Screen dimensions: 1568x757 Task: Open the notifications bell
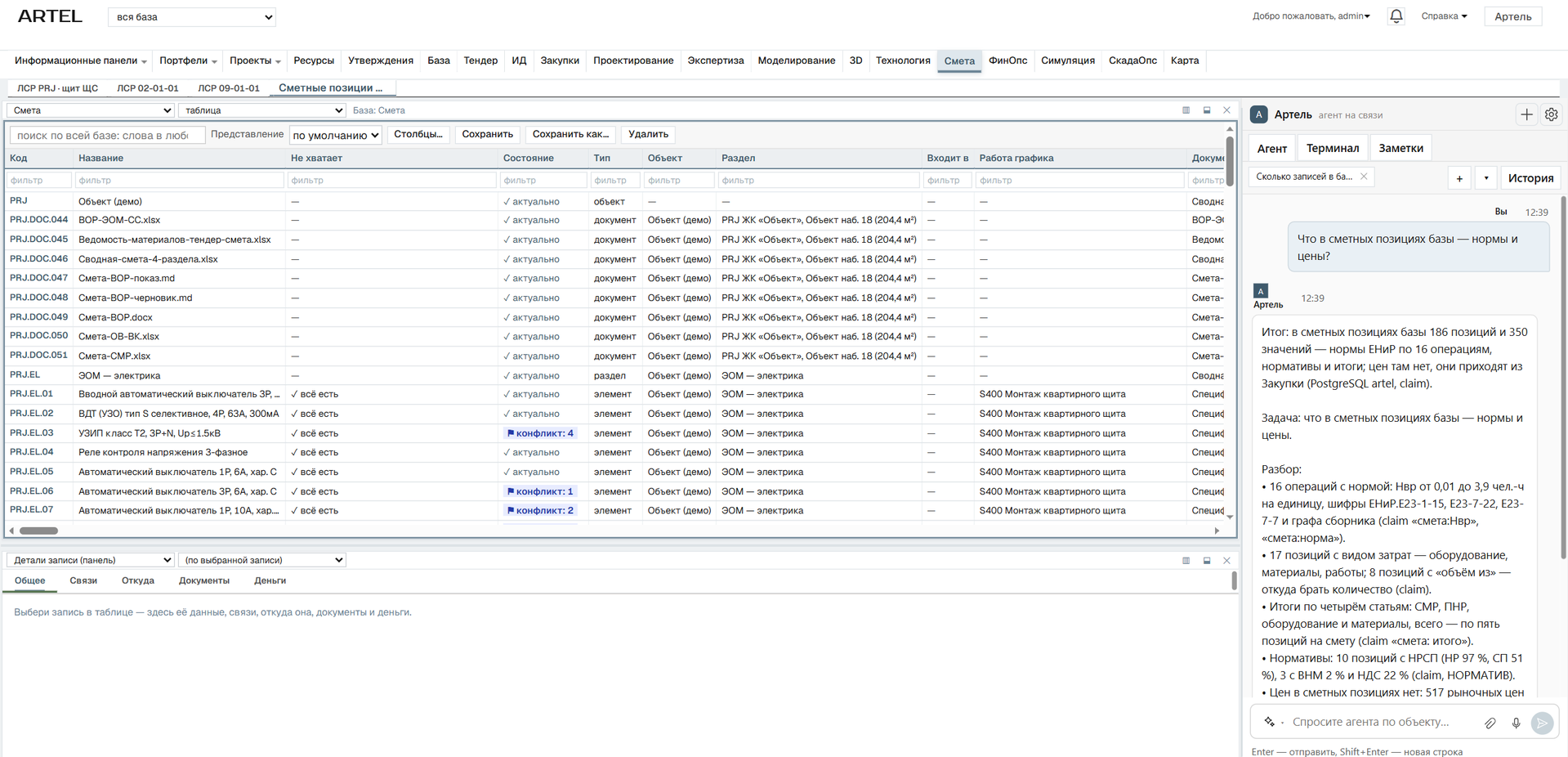(1396, 16)
